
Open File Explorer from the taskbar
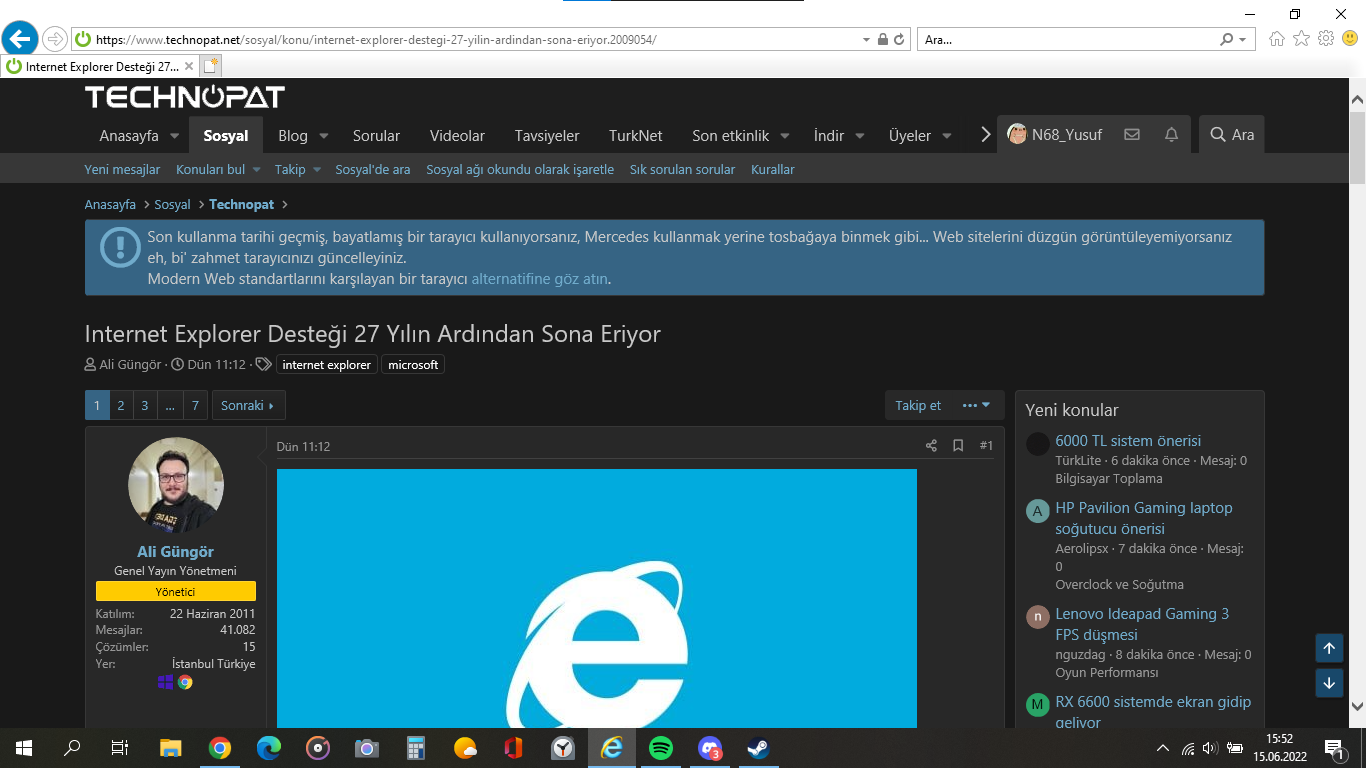pyautogui.click(x=171, y=748)
